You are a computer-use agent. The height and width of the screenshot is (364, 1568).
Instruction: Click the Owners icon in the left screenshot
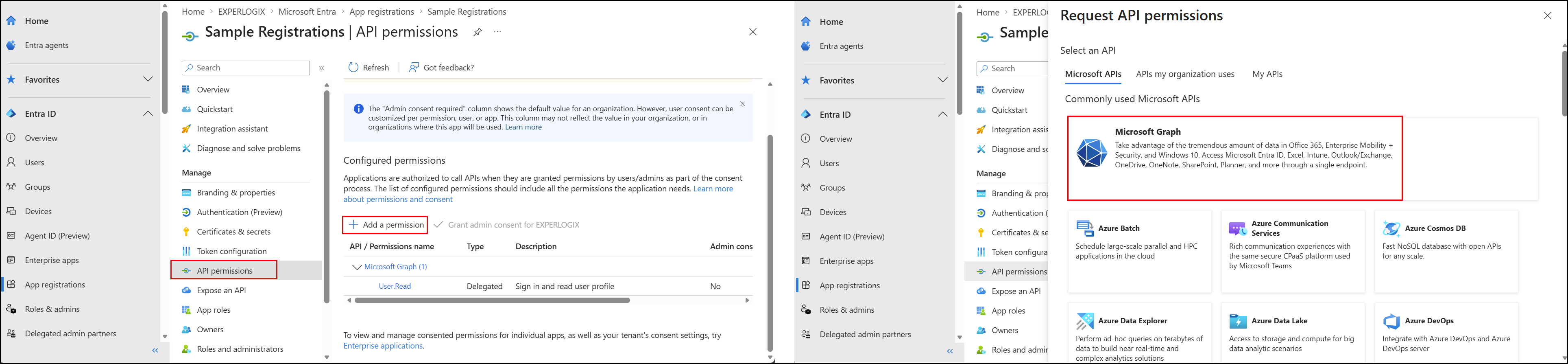186,329
